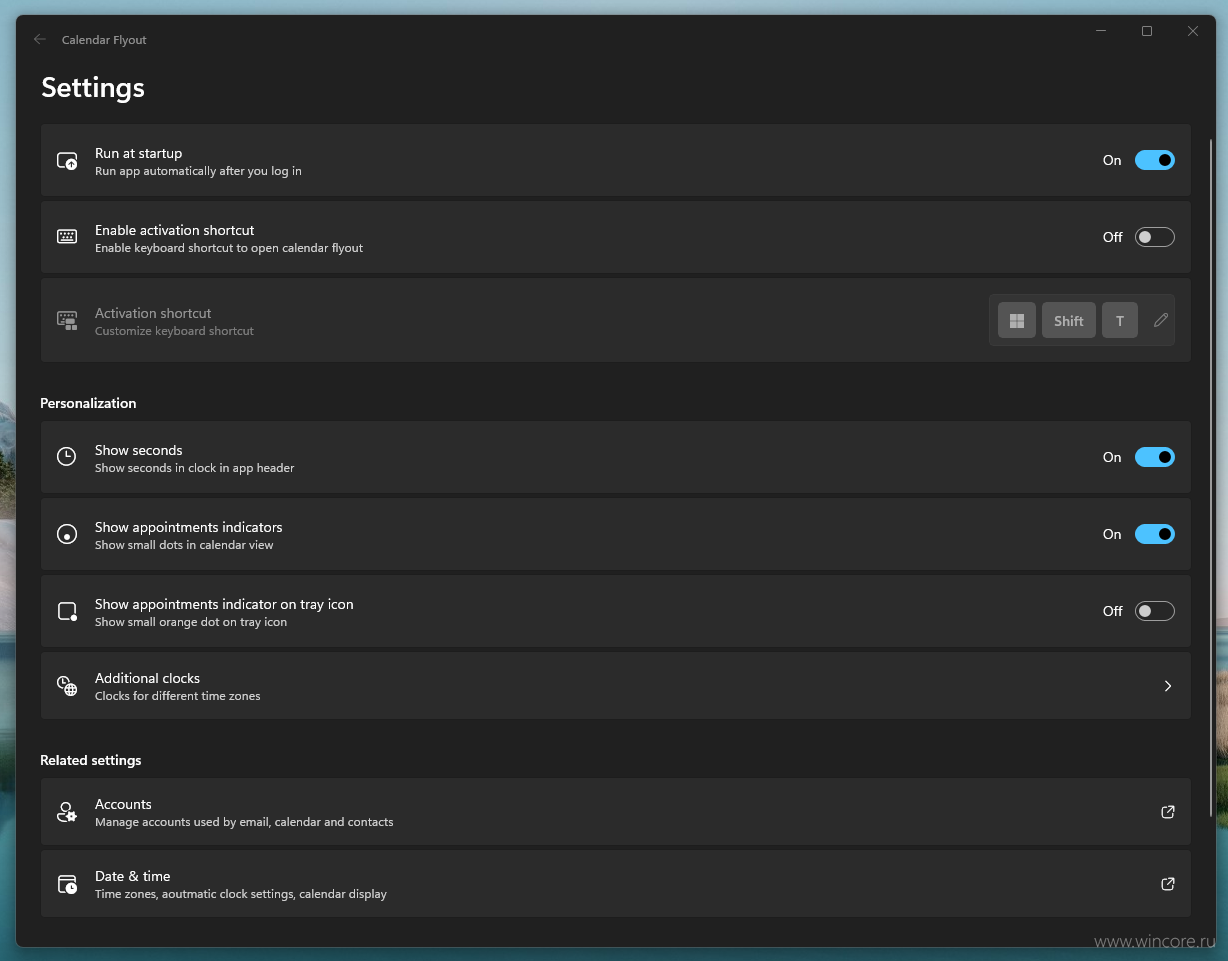The width and height of the screenshot is (1228, 961).
Task: Open Accounts via external link icon
Action: pyautogui.click(x=1167, y=812)
